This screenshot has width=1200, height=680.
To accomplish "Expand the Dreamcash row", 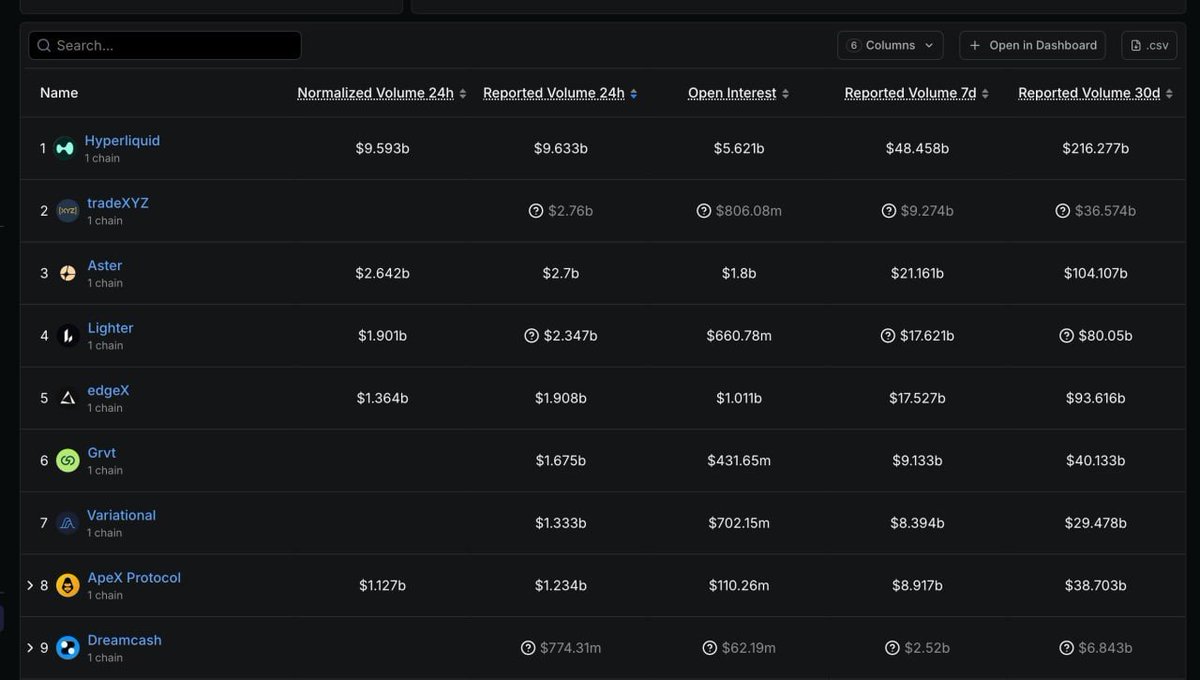I will pos(30,648).
